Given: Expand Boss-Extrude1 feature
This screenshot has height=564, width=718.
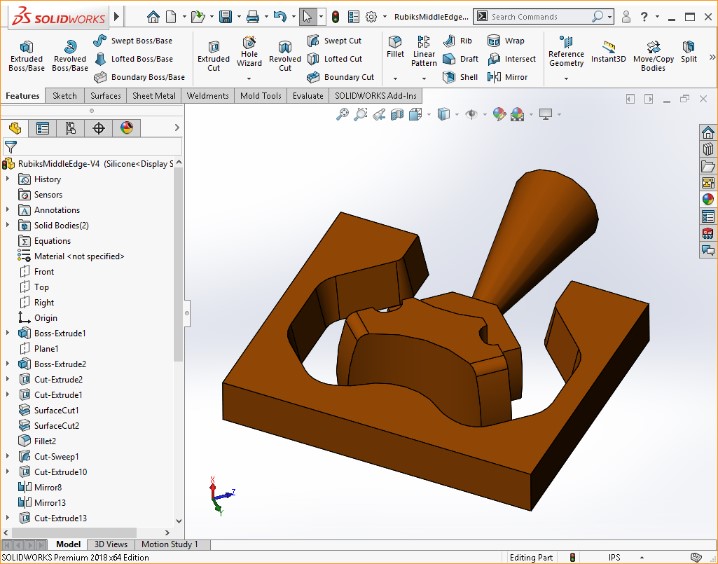Looking at the screenshot, I should click(x=7, y=333).
